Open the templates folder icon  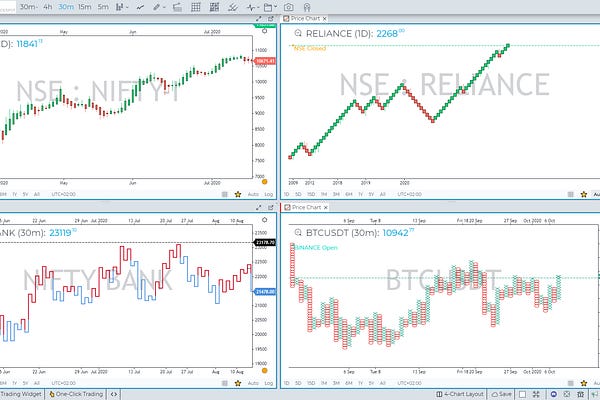(x=268, y=7)
